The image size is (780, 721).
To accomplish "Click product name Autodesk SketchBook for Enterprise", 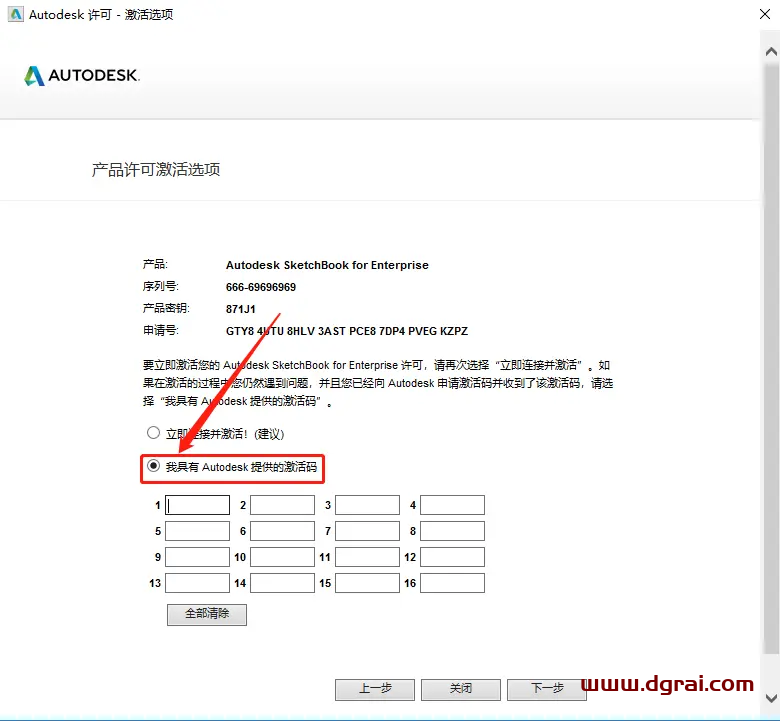I will click(327, 265).
